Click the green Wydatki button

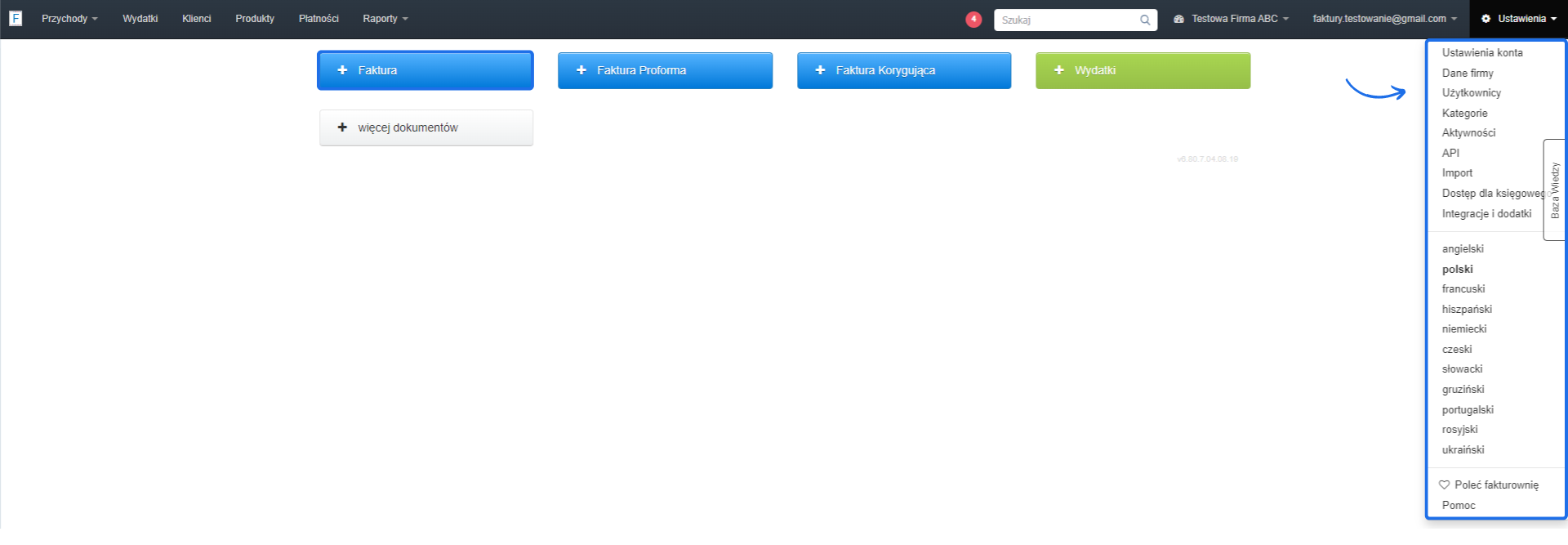click(1143, 70)
